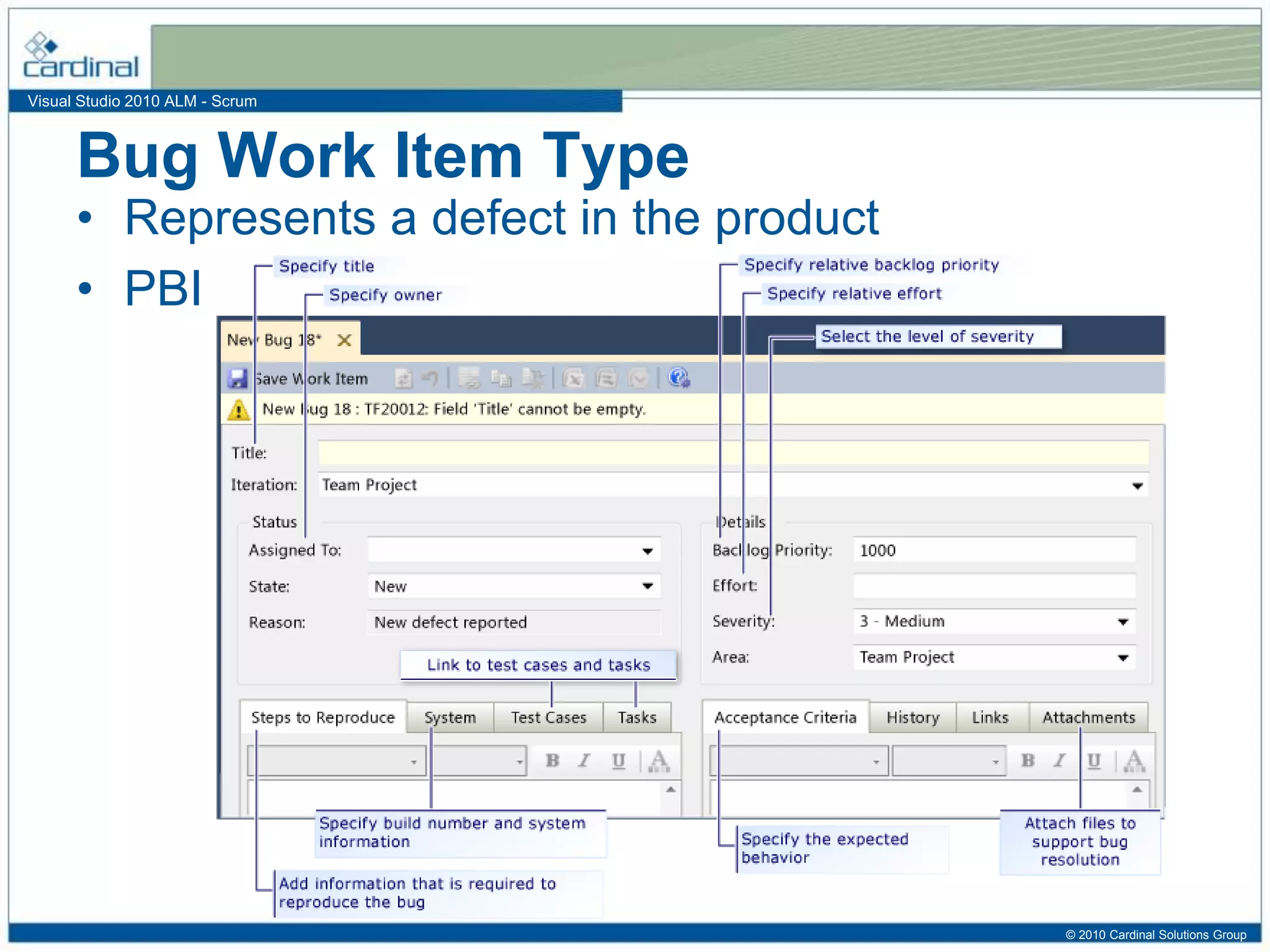This screenshot has width=1270, height=952.
Task: Click the Refresh work item toolbar icon
Action: pyautogui.click(x=403, y=378)
